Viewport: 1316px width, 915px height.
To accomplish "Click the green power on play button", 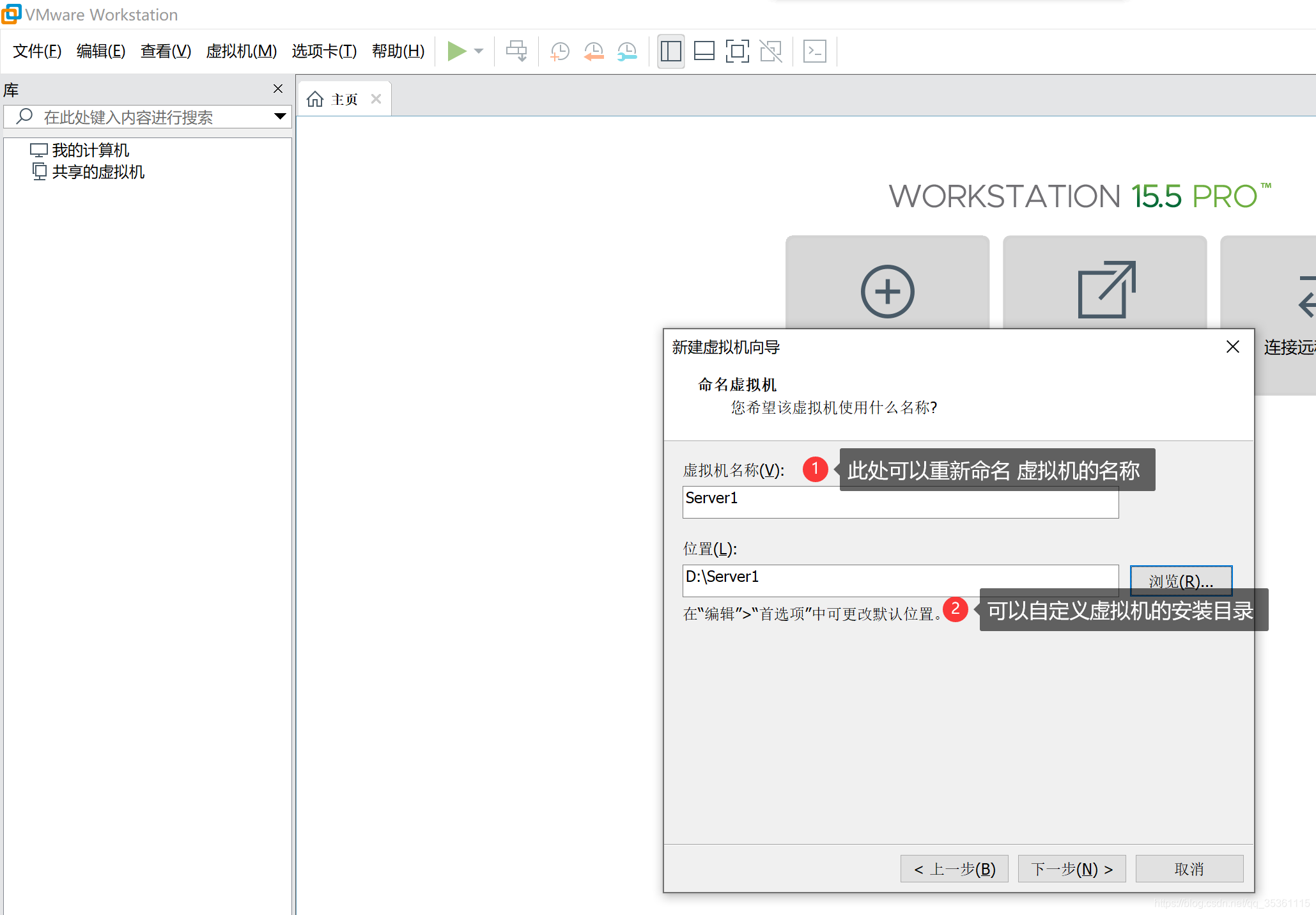I will pyautogui.click(x=456, y=51).
